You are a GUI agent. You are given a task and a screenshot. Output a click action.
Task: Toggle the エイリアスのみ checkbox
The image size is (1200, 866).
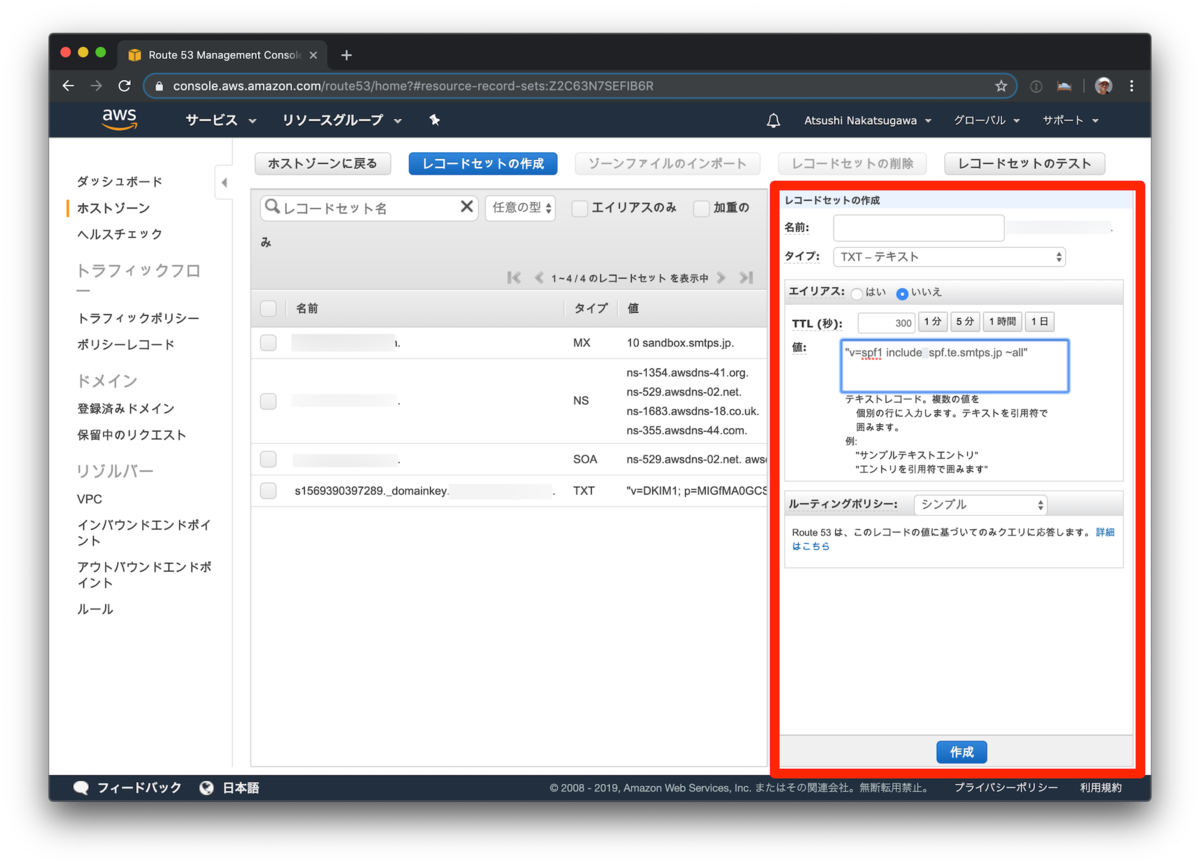click(x=579, y=208)
